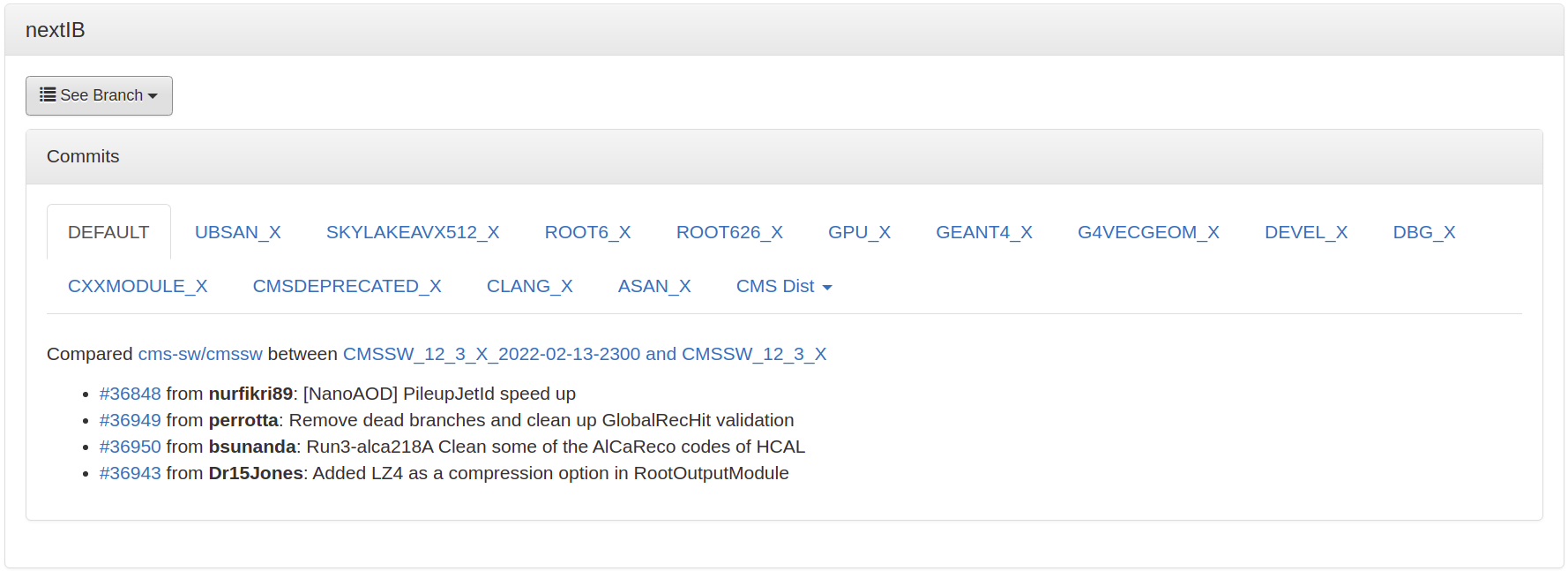Viewport: 1568px width, 571px height.
Task: Select the SKYLAKEAVX512_X tab
Action: pyautogui.click(x=412, y=232)
